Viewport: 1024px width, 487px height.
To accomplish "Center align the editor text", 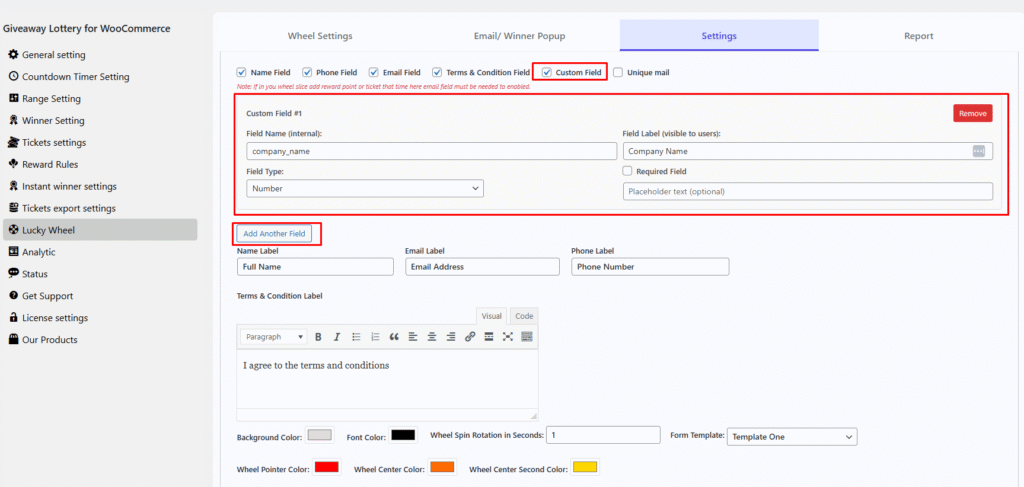I will click(432, 337).
